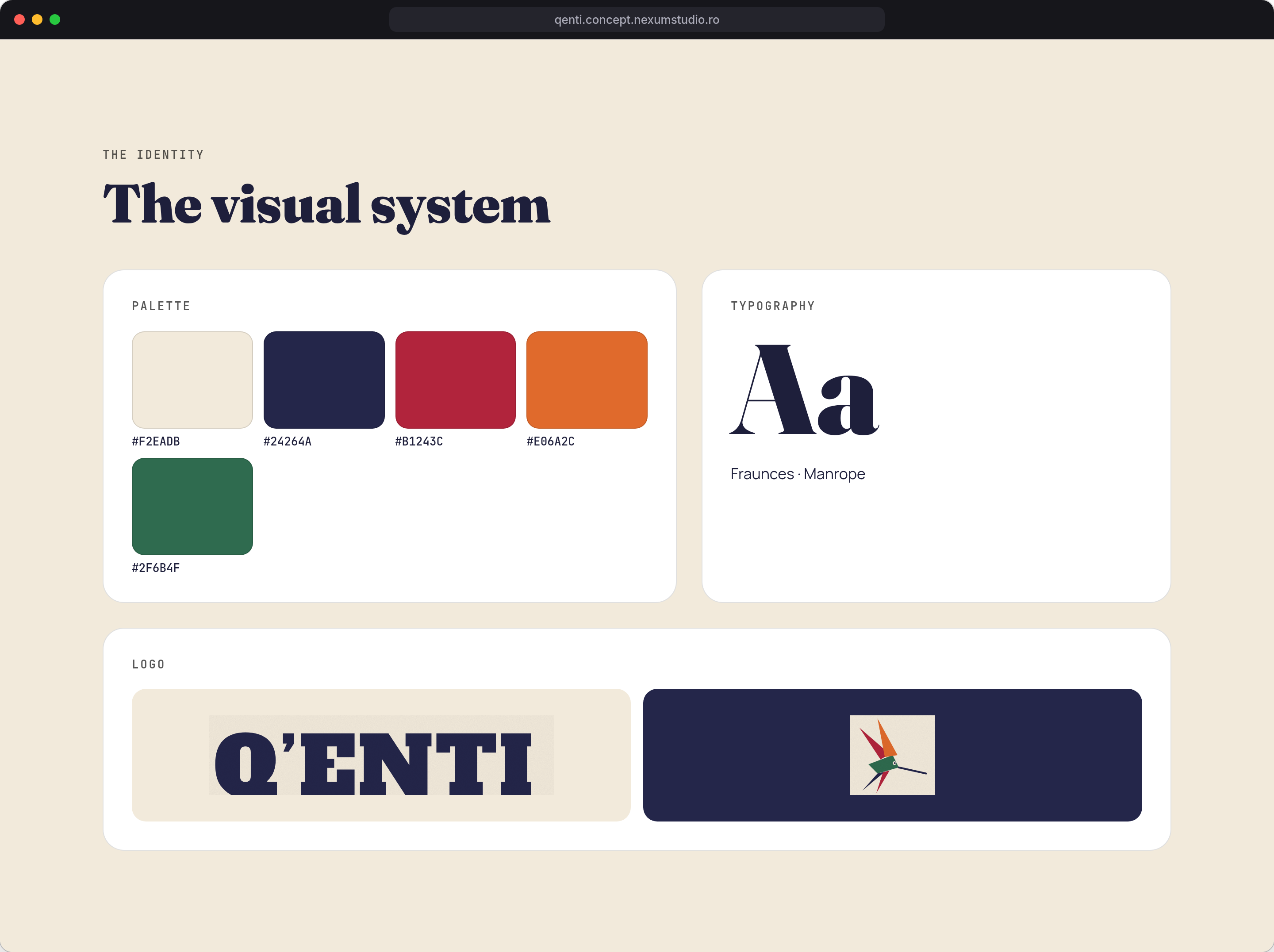Click the #2F6B4F hex code text
The width and height of the screenshot is (1274, 952).
coord(156,568)
